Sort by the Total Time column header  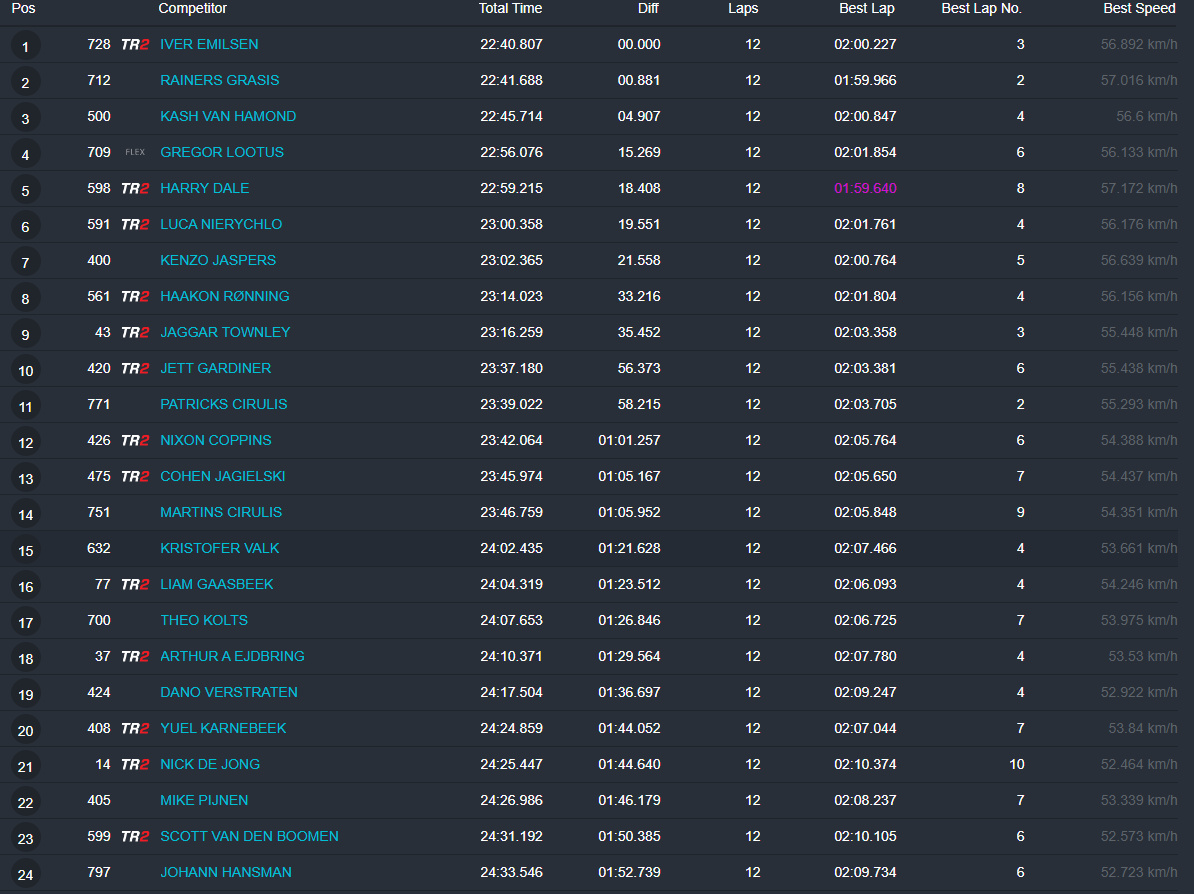tap(510, 8)
